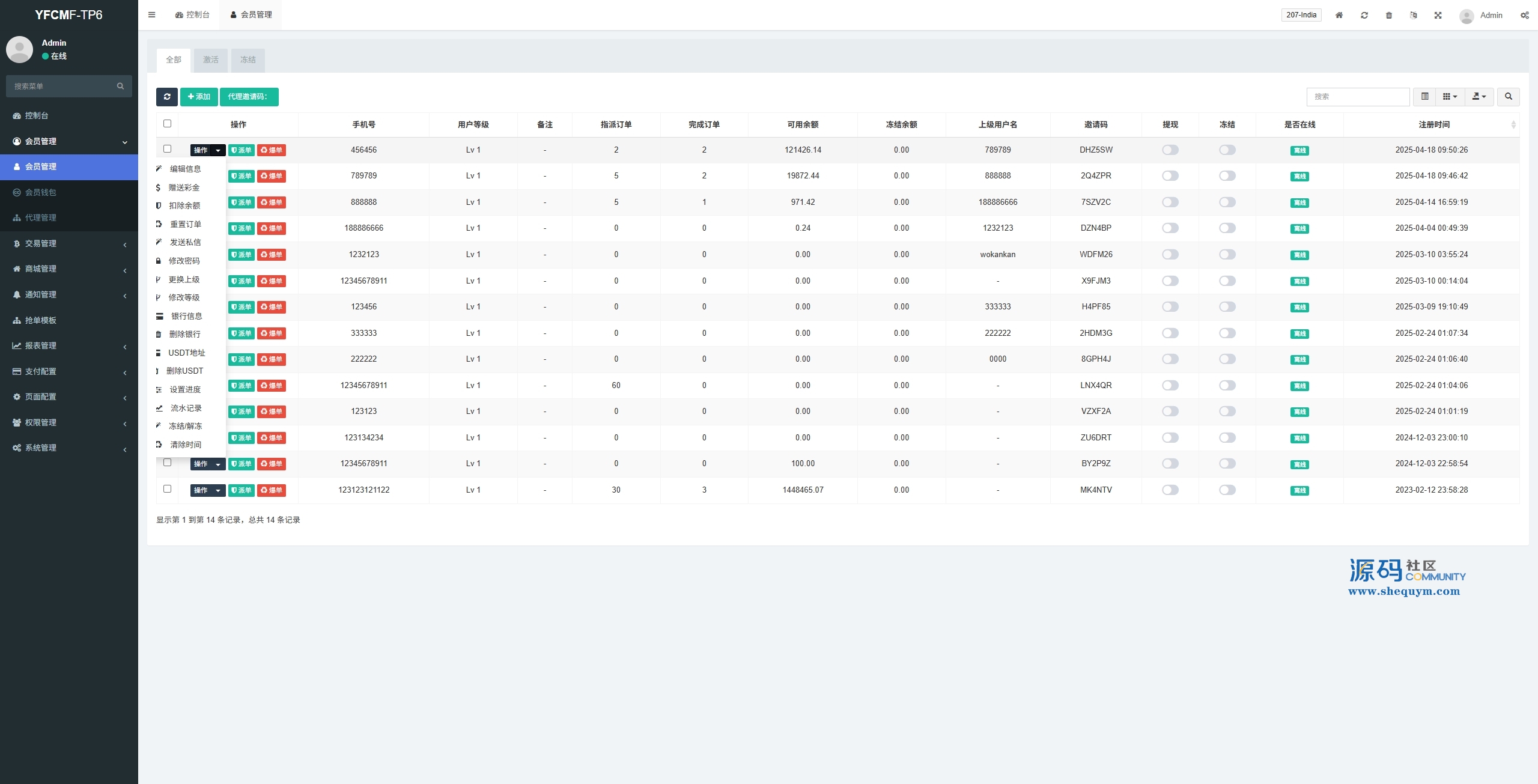Sort by 注册时间 column header
Image resolution: width=1538 pixels, height=784 pixels.
tap(1434, 124)
